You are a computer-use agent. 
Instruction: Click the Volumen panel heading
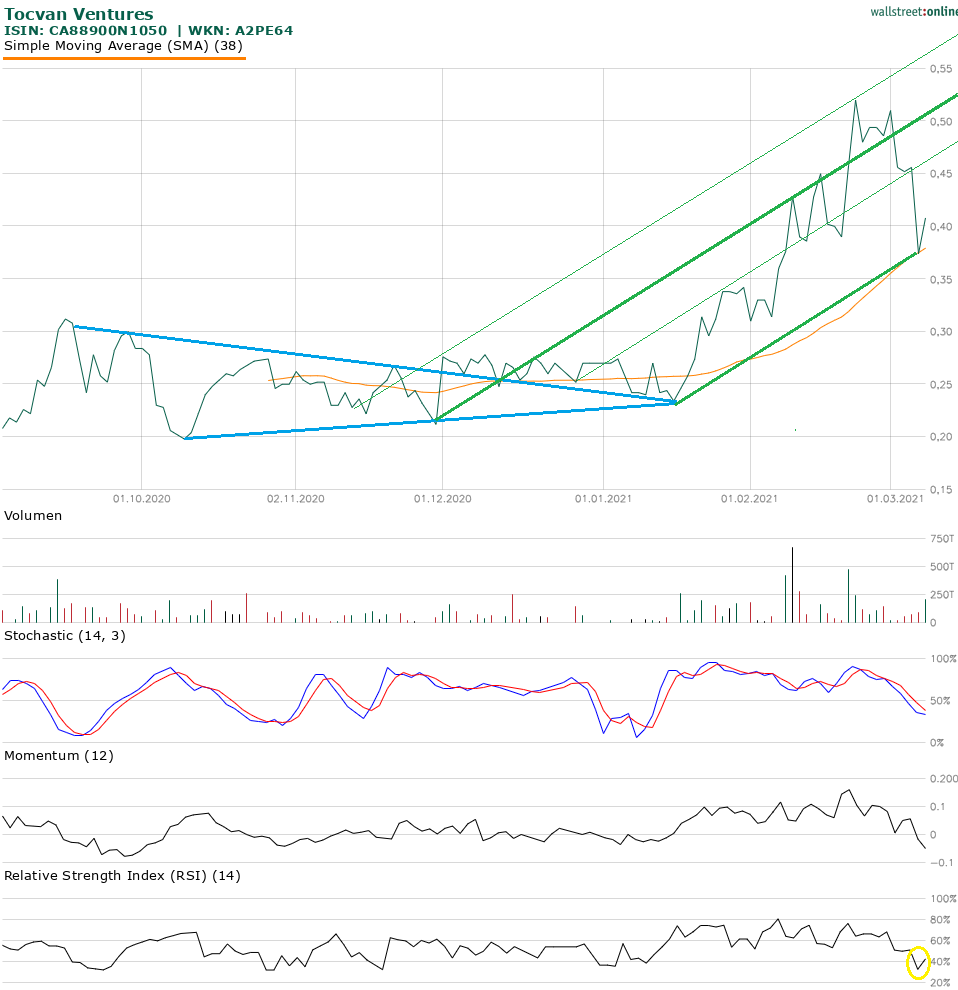[x=33, y=515]
